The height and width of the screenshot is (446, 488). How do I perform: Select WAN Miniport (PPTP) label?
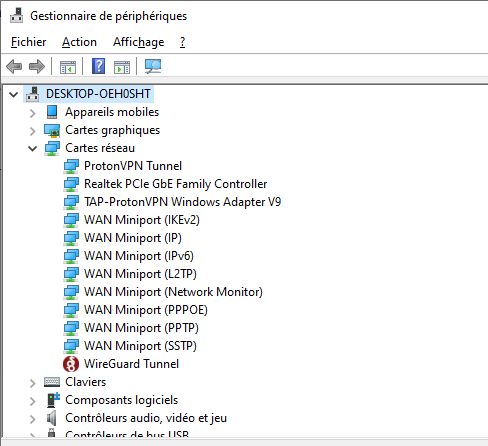tap(141, 328)
